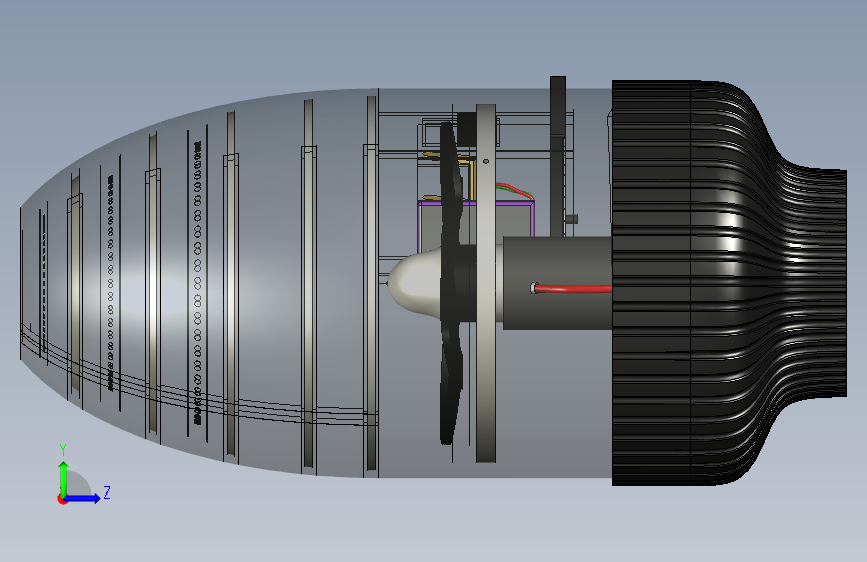Click the blue Z axis arrow of the triad
This screenshot has height=562, width=867.
pos(83,498)
